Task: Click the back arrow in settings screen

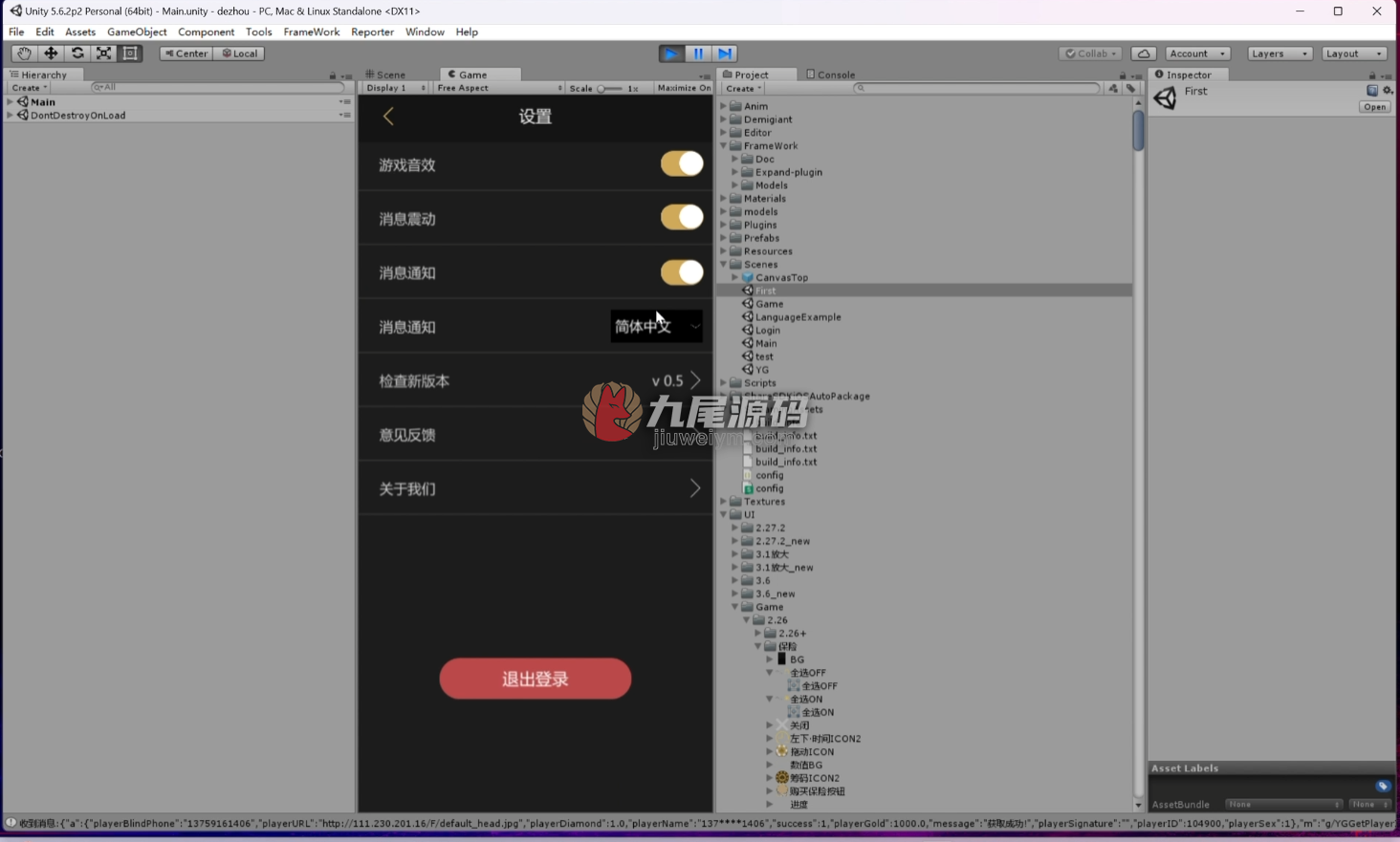Action: click(388, 116)
